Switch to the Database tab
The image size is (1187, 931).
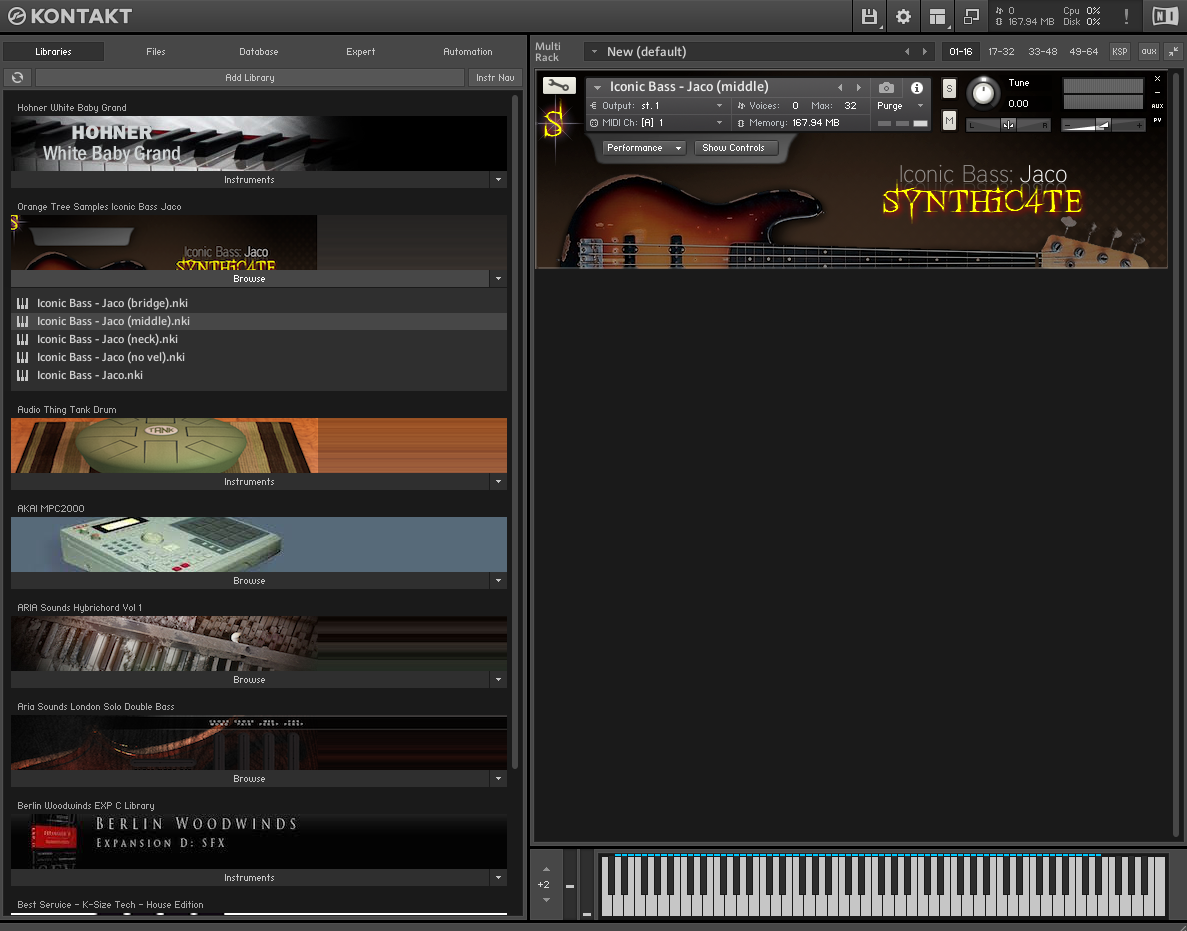[x=259, y=51]
